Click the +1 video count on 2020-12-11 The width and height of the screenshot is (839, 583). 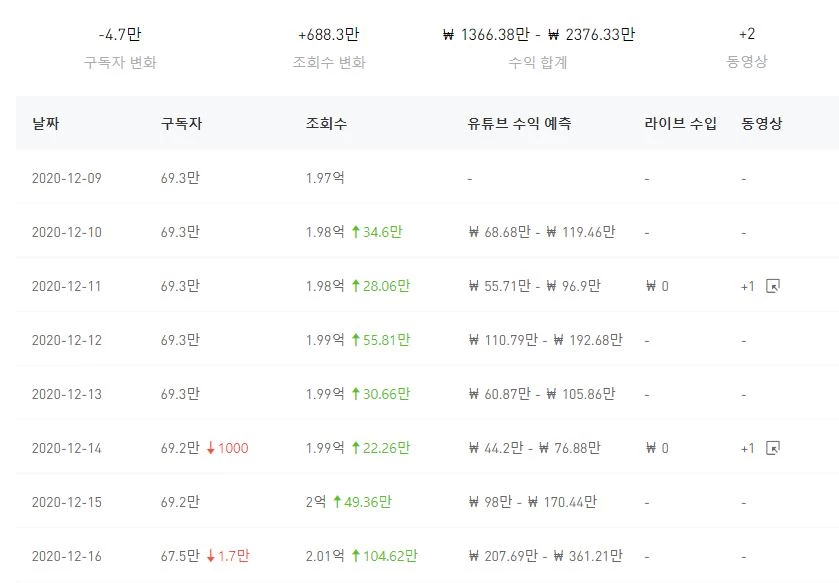click(748, 286)
